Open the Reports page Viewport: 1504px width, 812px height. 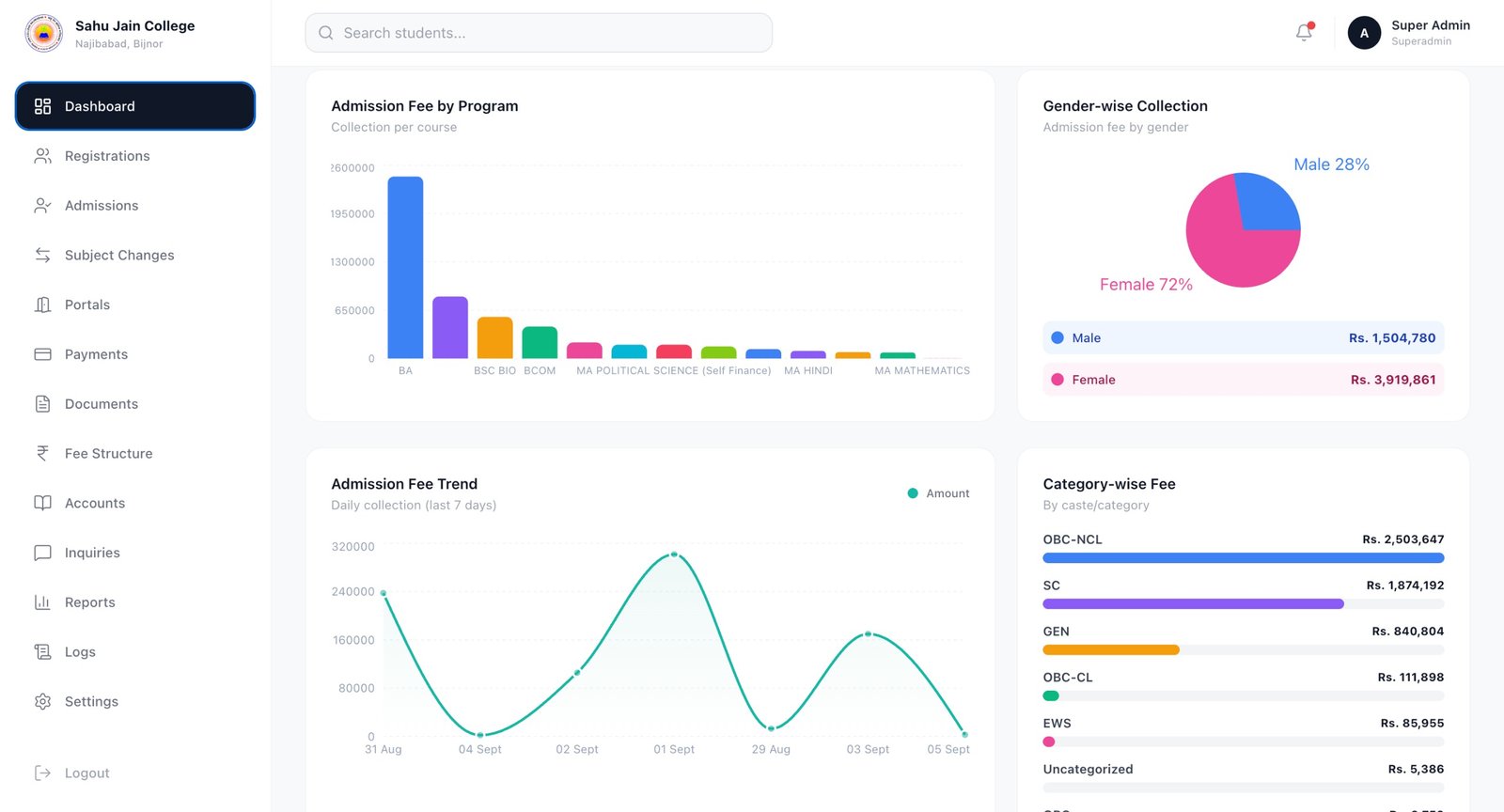(135, 602)
